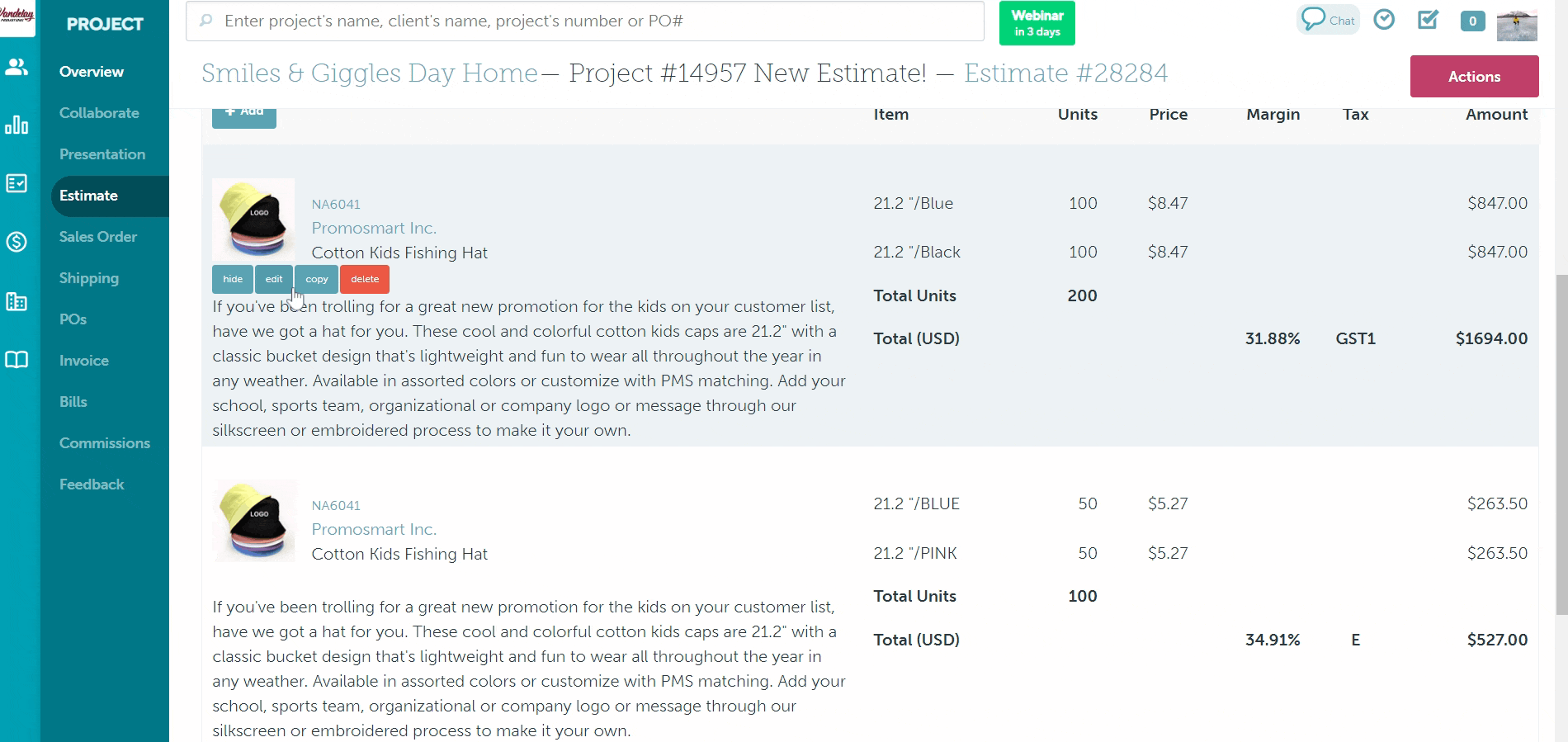1568x742 pixels.
Task: Go to the Overview section
Action: [92, 72]
